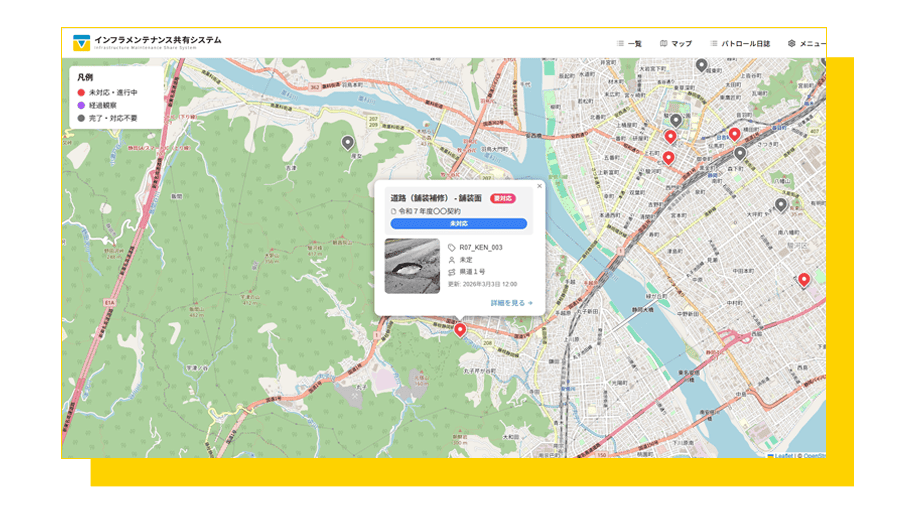Click the document icon beside 令和7年度〇〇契約
Screen dimensions: 916x515
click(394, 211)
